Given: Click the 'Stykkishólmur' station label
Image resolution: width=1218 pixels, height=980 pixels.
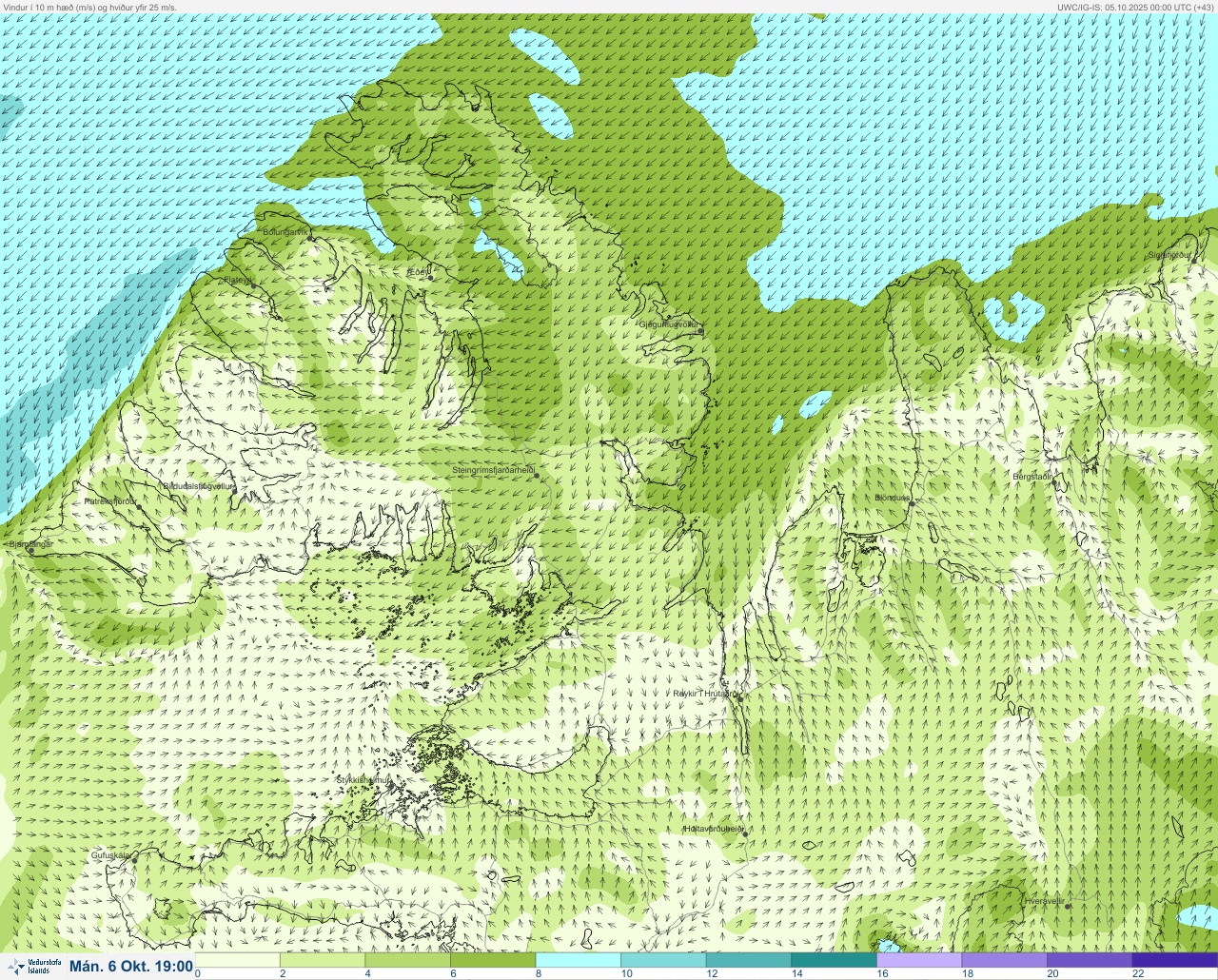Looking at the screenshot, I should [x=363, y=779].
